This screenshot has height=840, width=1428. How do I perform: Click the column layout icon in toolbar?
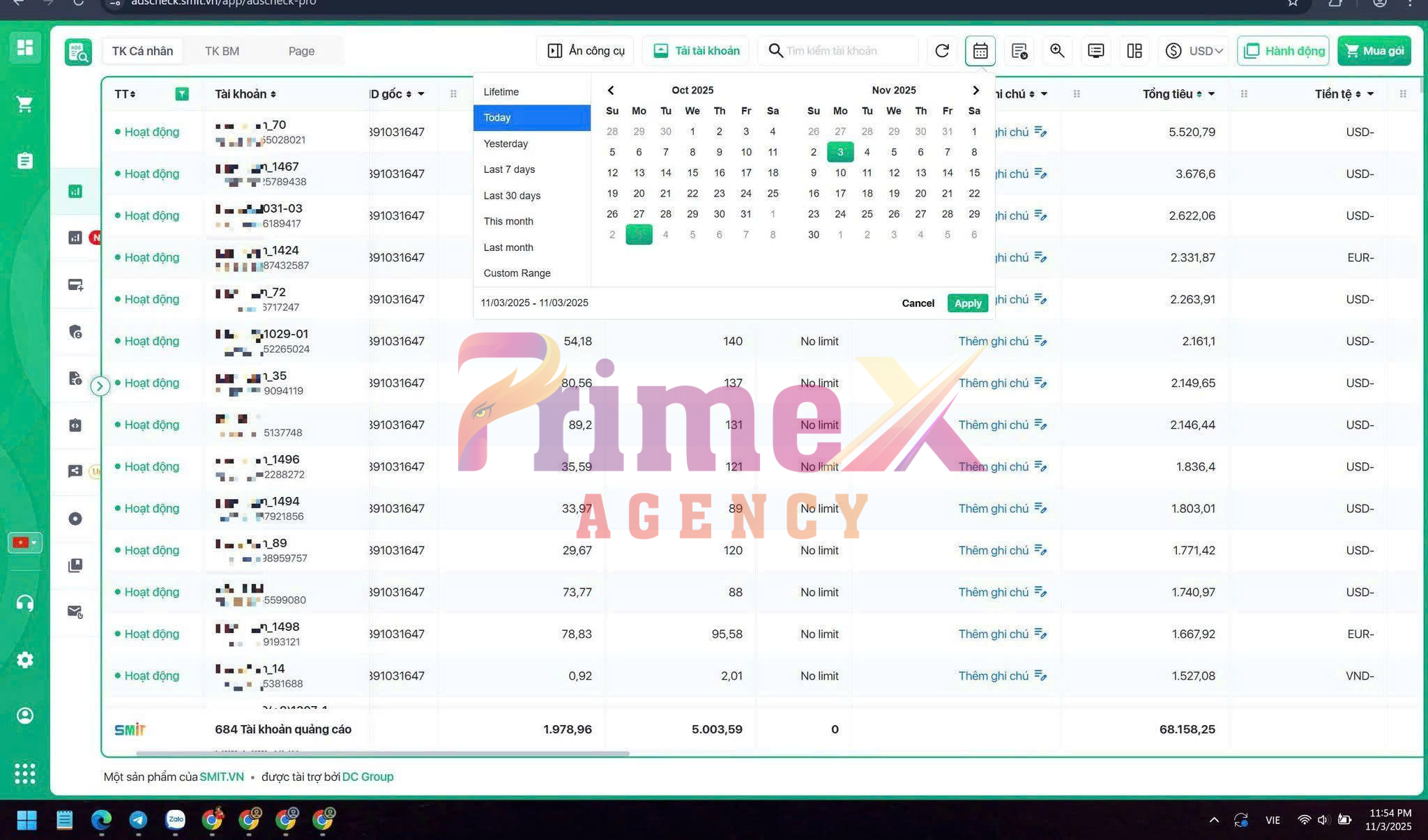(1134, 51)
